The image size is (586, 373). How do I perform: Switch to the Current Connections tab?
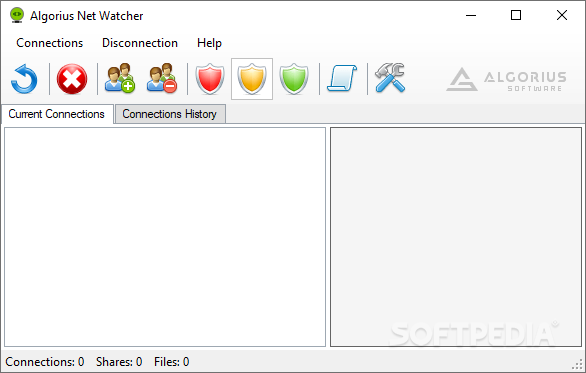tap(57, 114)
